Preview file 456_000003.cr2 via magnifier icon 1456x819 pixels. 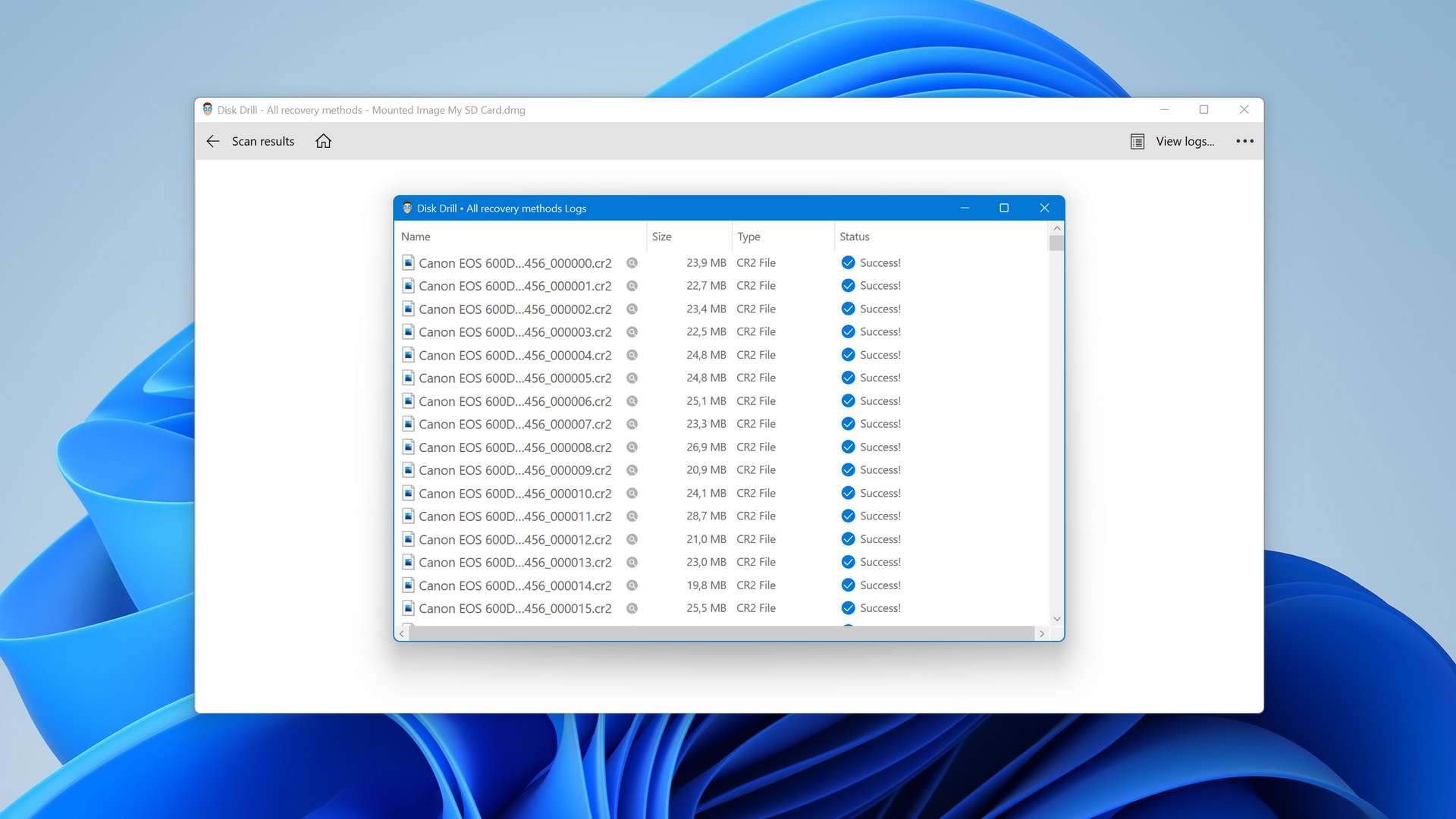pos(632,332)
